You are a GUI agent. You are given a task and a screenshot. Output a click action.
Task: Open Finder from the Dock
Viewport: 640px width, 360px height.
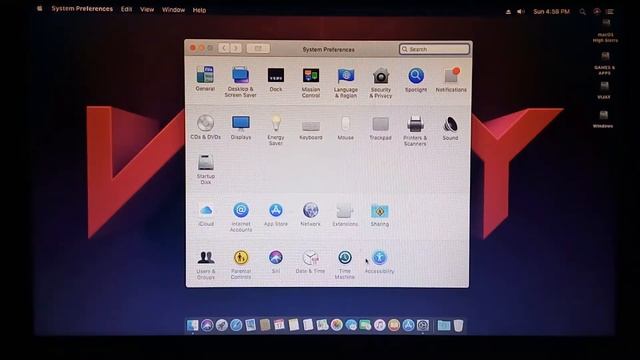(193, 325)
